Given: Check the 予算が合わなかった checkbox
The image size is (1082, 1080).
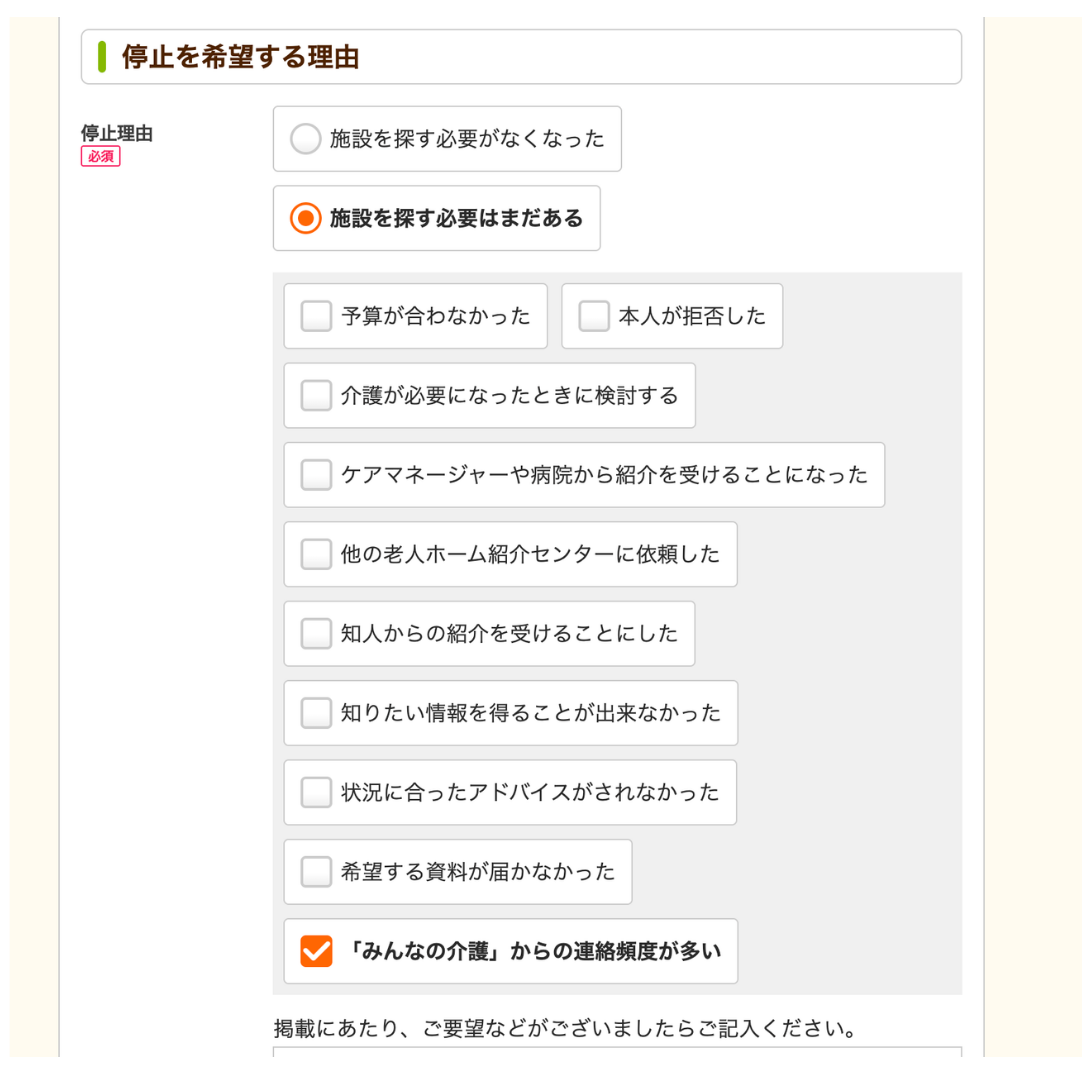Looking at the screenshot, I should click(315, 316).
